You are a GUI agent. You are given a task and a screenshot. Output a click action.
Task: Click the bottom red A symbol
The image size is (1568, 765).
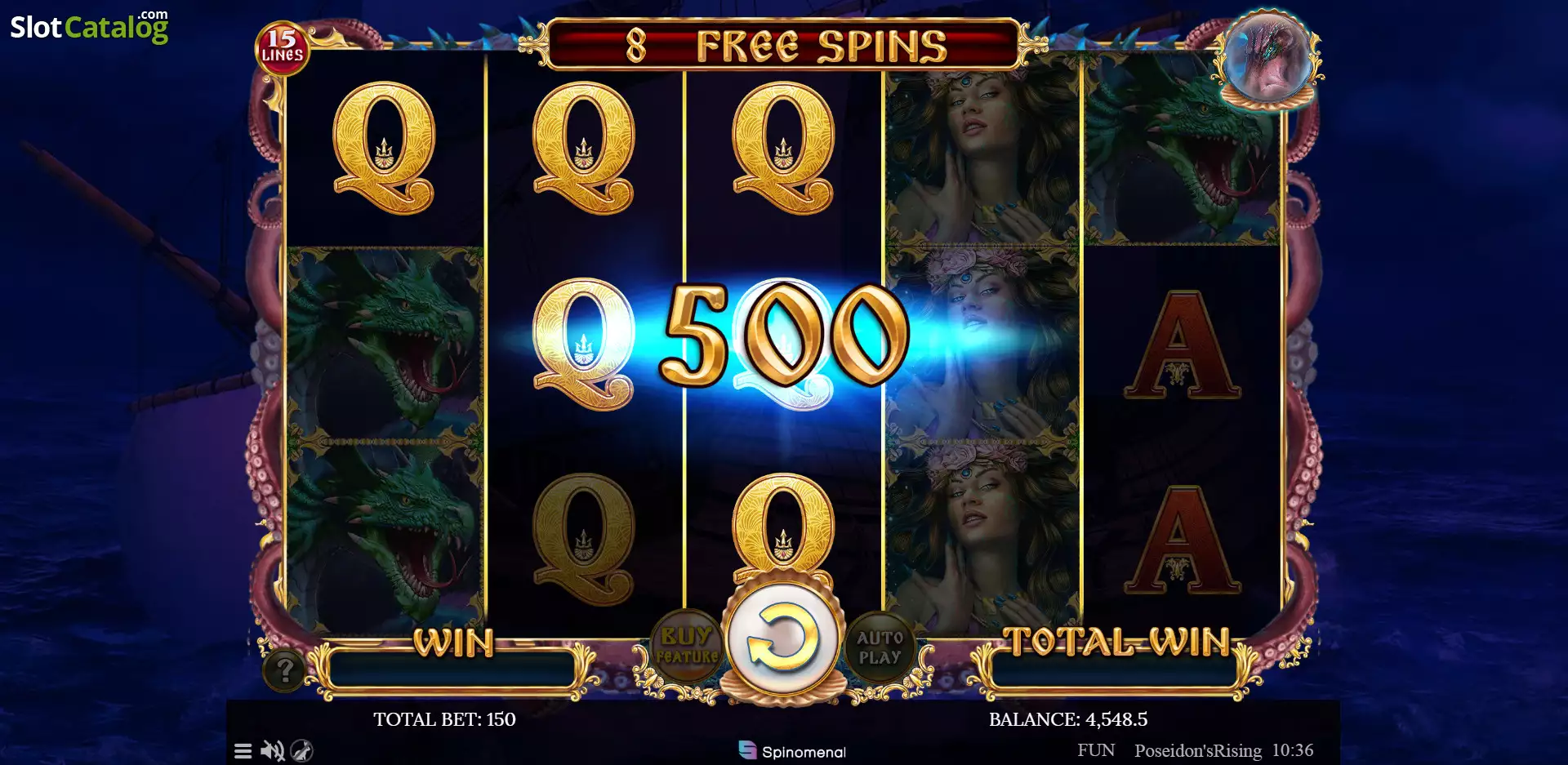pos(1182,540)
